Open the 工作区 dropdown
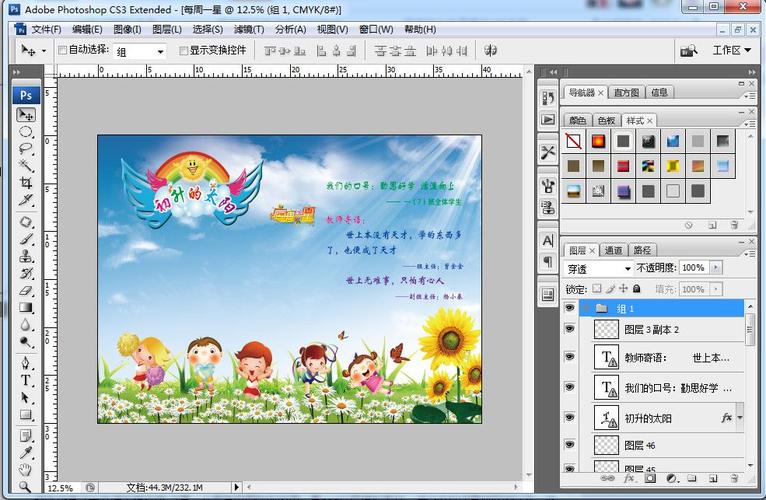The height and width of the screenshot is (500, 766). point(731,50)
